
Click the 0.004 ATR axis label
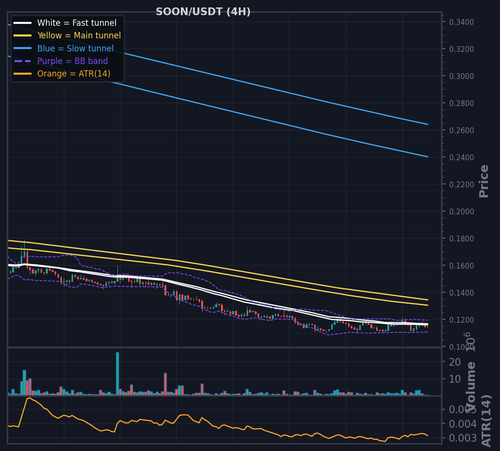pyautogui.click(x=463, y=424)
